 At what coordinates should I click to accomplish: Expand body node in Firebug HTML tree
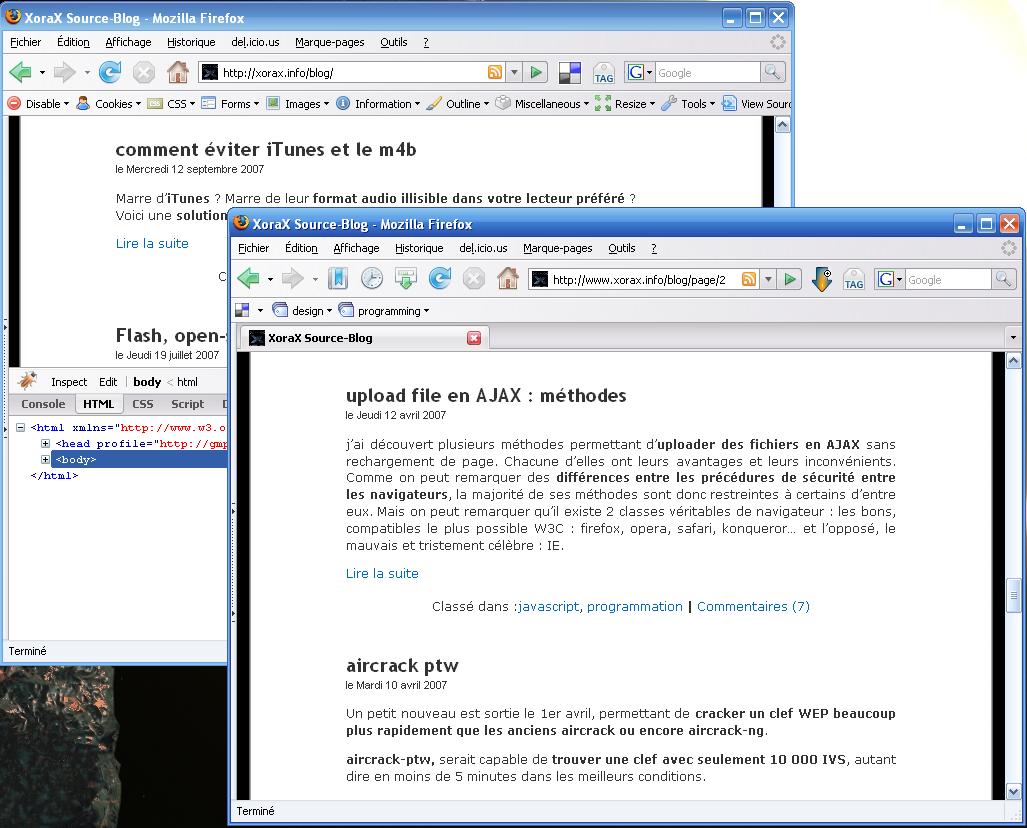(45, 459)
